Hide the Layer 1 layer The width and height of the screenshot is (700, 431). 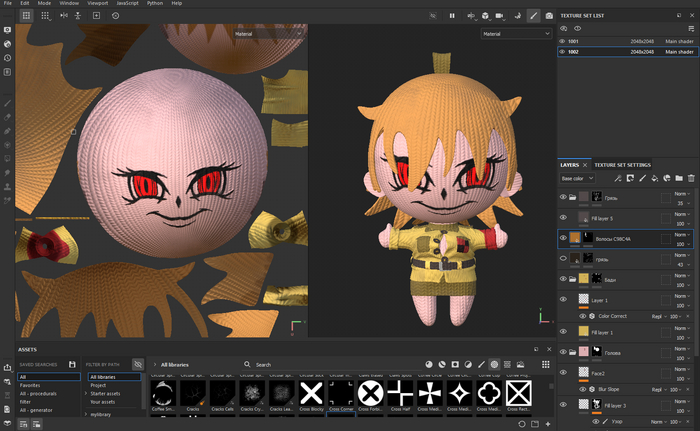click(563, 299)
